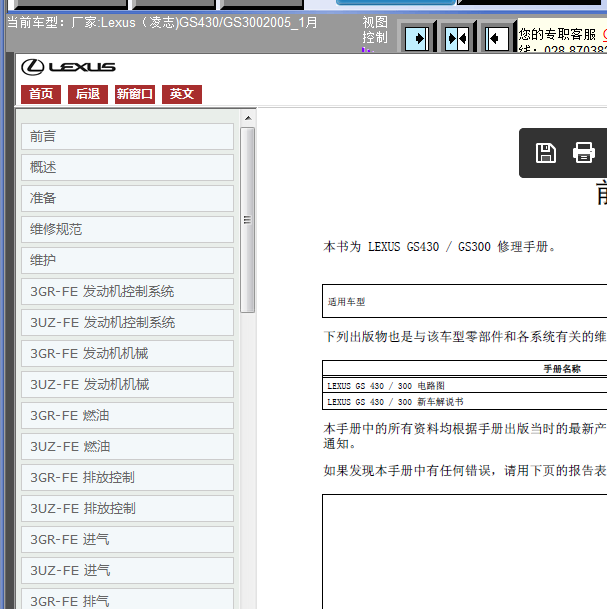607x609 pixels.
Task: Open in 新窗口 new window
Action: point(135,94)
